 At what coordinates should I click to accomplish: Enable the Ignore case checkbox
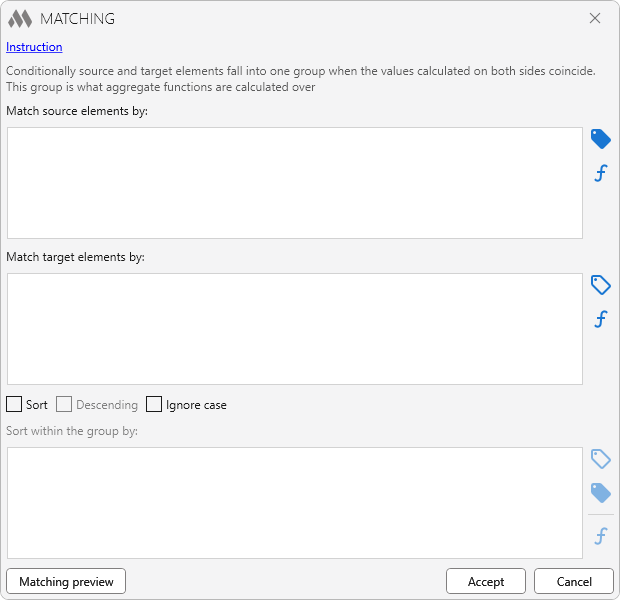[154, 404]
